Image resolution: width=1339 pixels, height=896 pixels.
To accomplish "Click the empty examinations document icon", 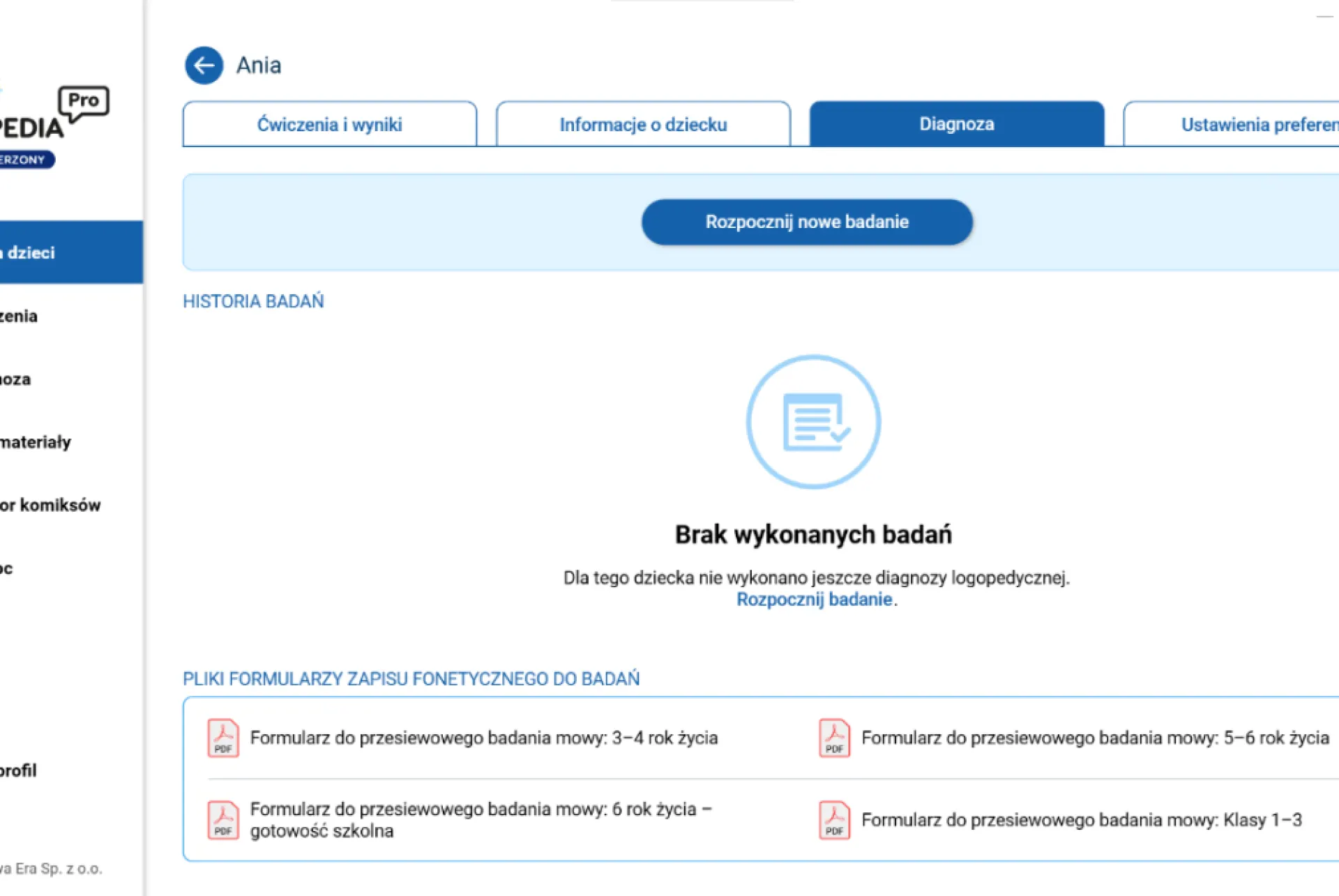I will point(813,422).
